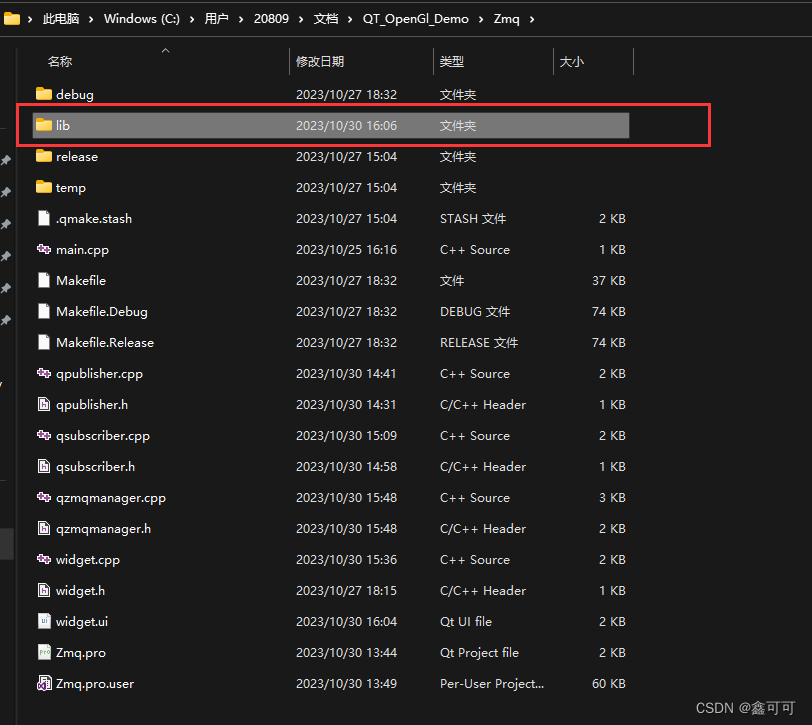812x725 pixels.
Task: Select the .qmake.stash file icon
Action: click(x=44, y=219)
